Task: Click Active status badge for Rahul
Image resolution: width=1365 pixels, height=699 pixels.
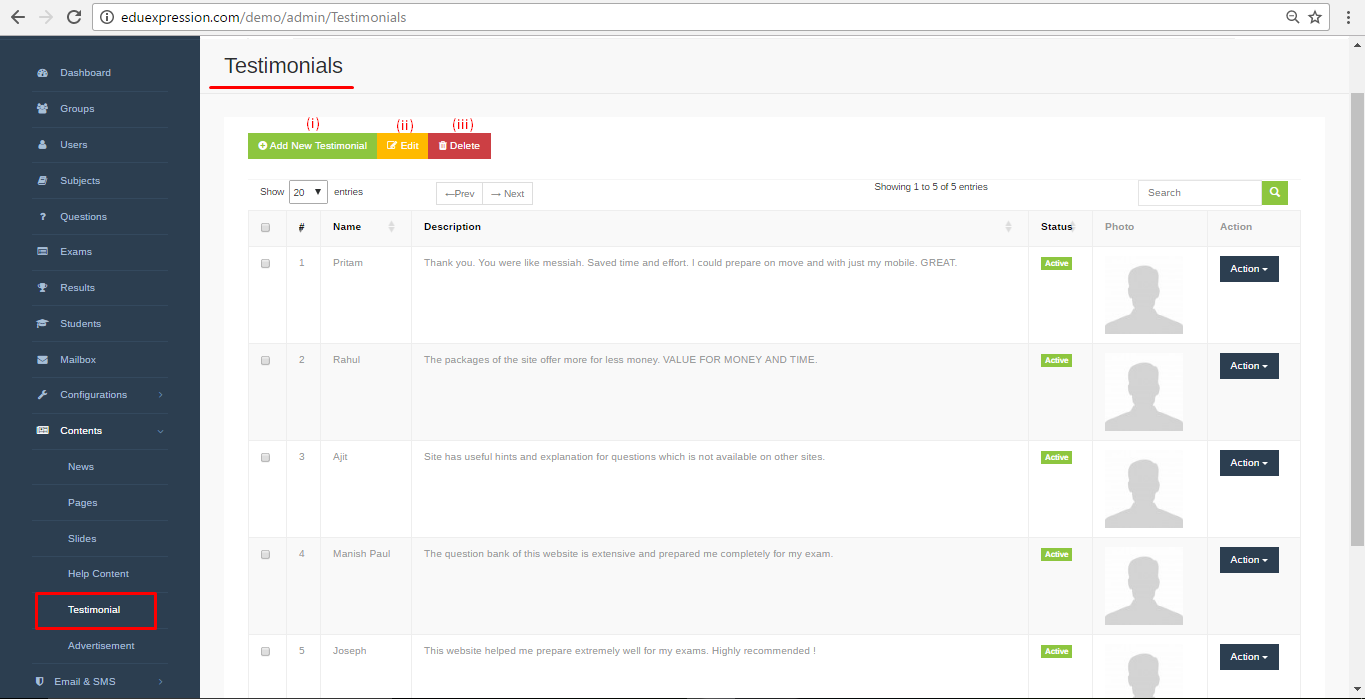Action: (1056, 360)
